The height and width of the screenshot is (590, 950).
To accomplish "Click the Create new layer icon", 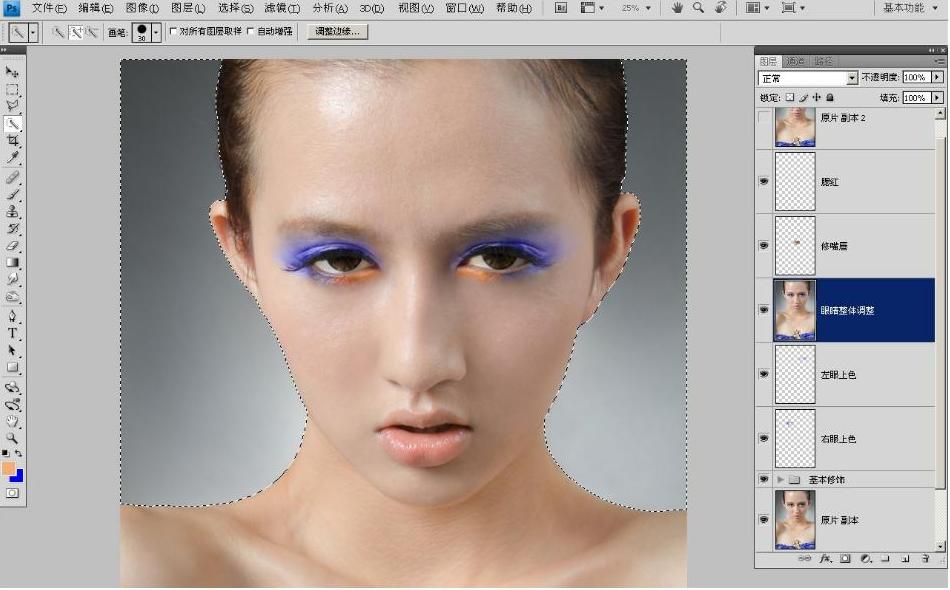I will click(x=905, y=559).
